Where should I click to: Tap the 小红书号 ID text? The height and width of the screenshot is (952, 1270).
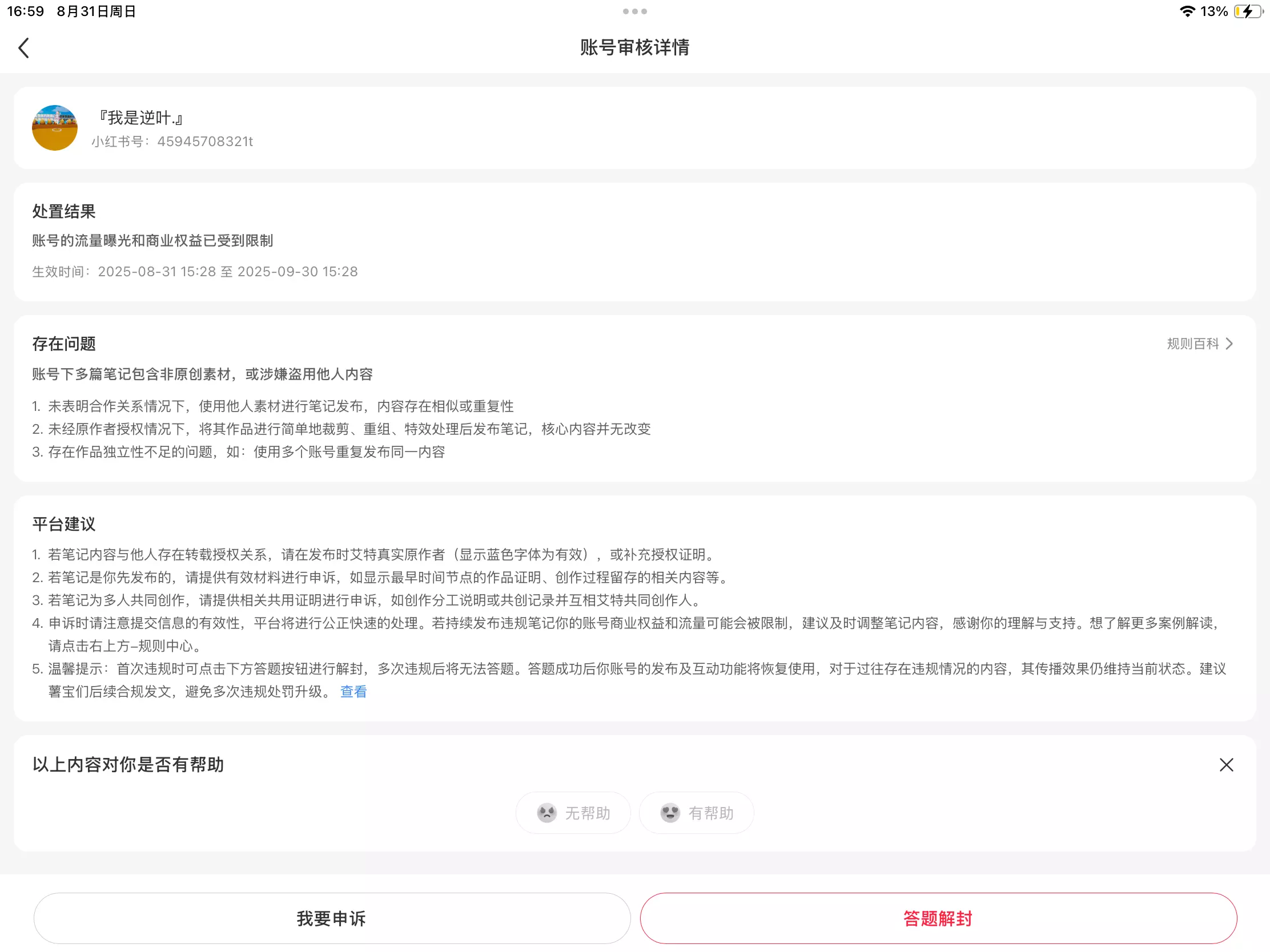[x=172, y=142]
